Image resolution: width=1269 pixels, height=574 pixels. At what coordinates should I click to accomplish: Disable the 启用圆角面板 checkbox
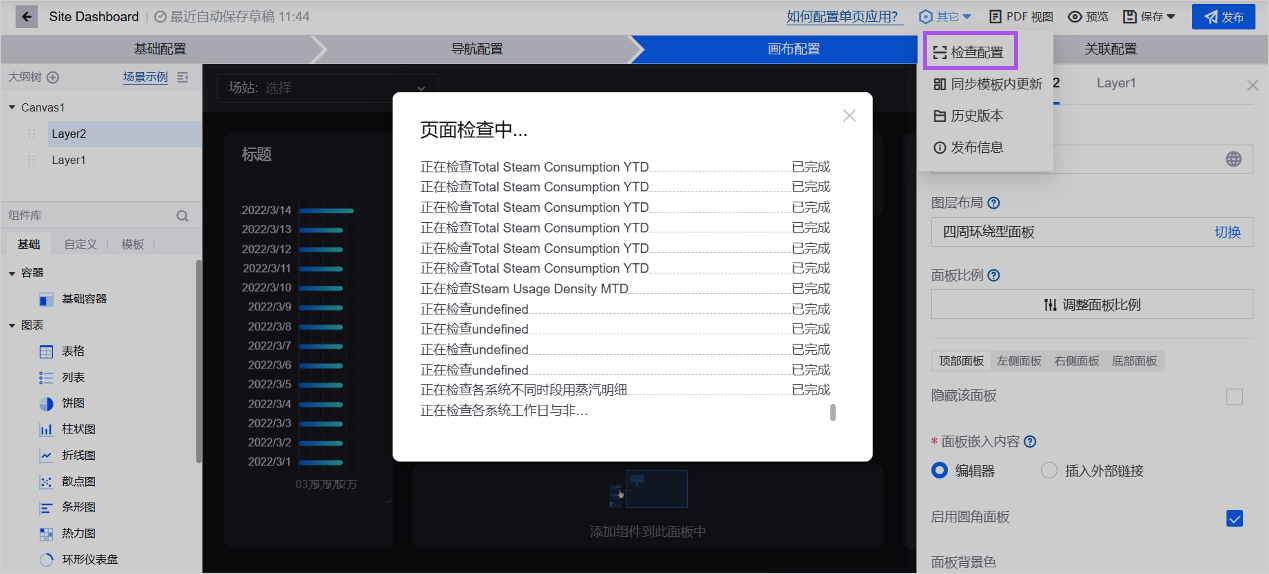pyautogui.click(x=1234, y=518)
